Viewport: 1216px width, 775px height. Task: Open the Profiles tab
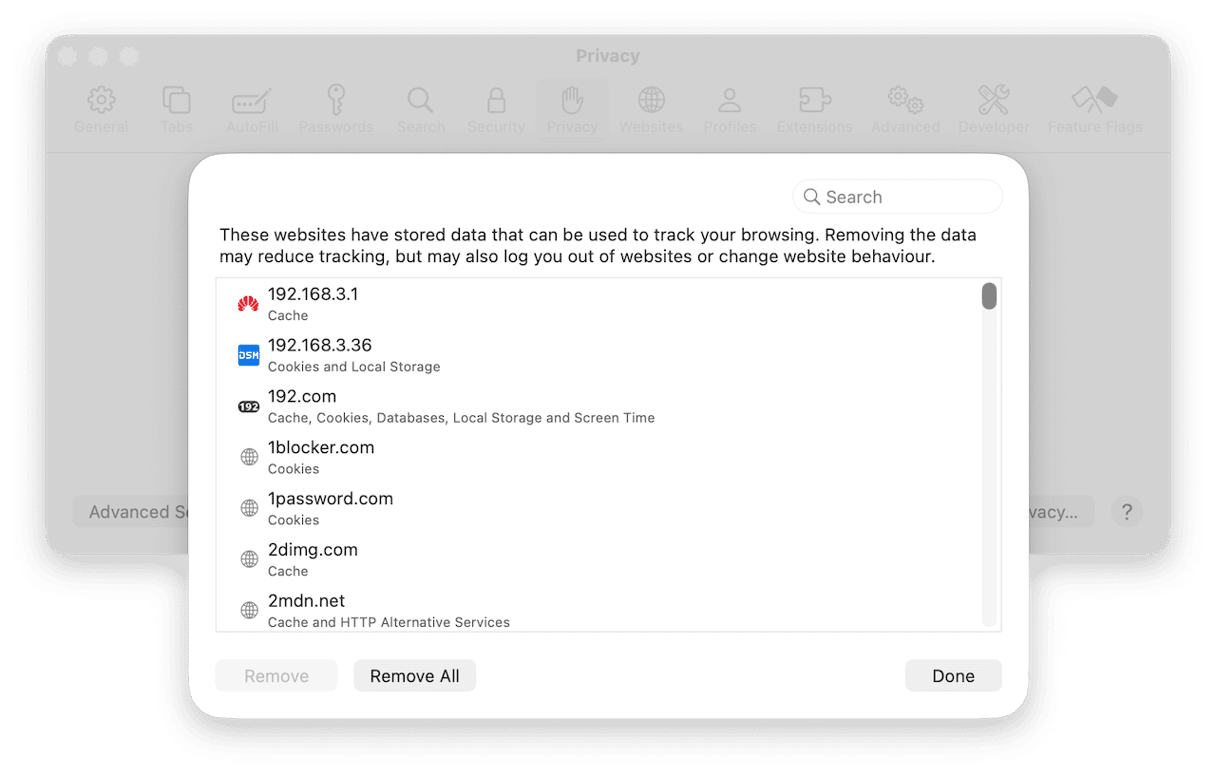click(729, 109)
